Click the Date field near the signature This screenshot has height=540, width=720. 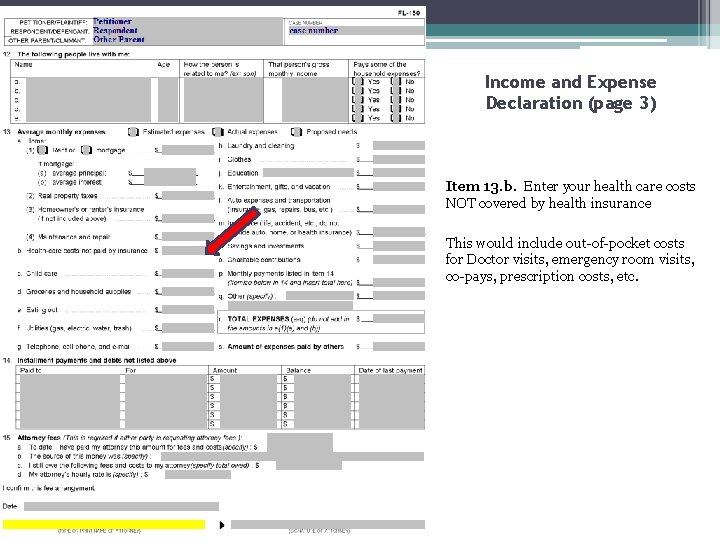point(121,506)
